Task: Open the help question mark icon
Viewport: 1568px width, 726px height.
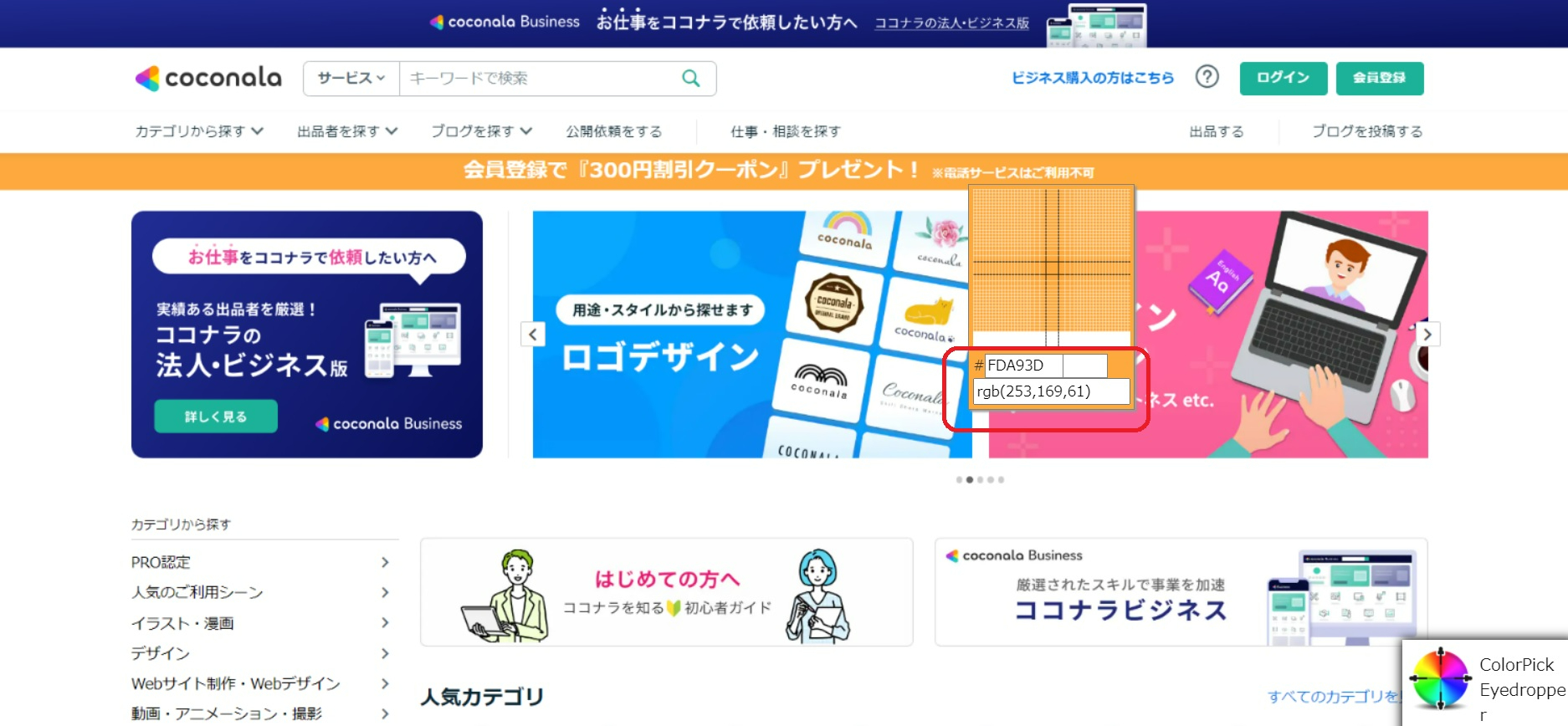Action: [1207, 77]
